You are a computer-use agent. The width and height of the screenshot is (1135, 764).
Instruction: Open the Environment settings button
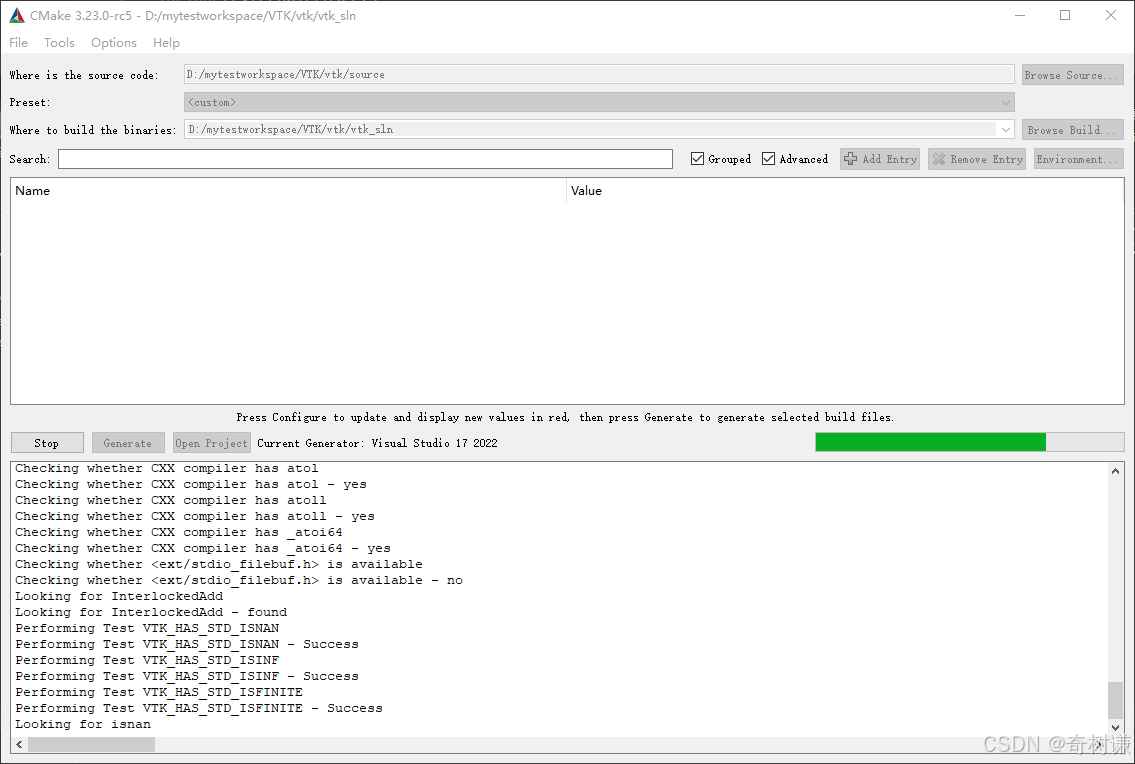coord(1078,159)
